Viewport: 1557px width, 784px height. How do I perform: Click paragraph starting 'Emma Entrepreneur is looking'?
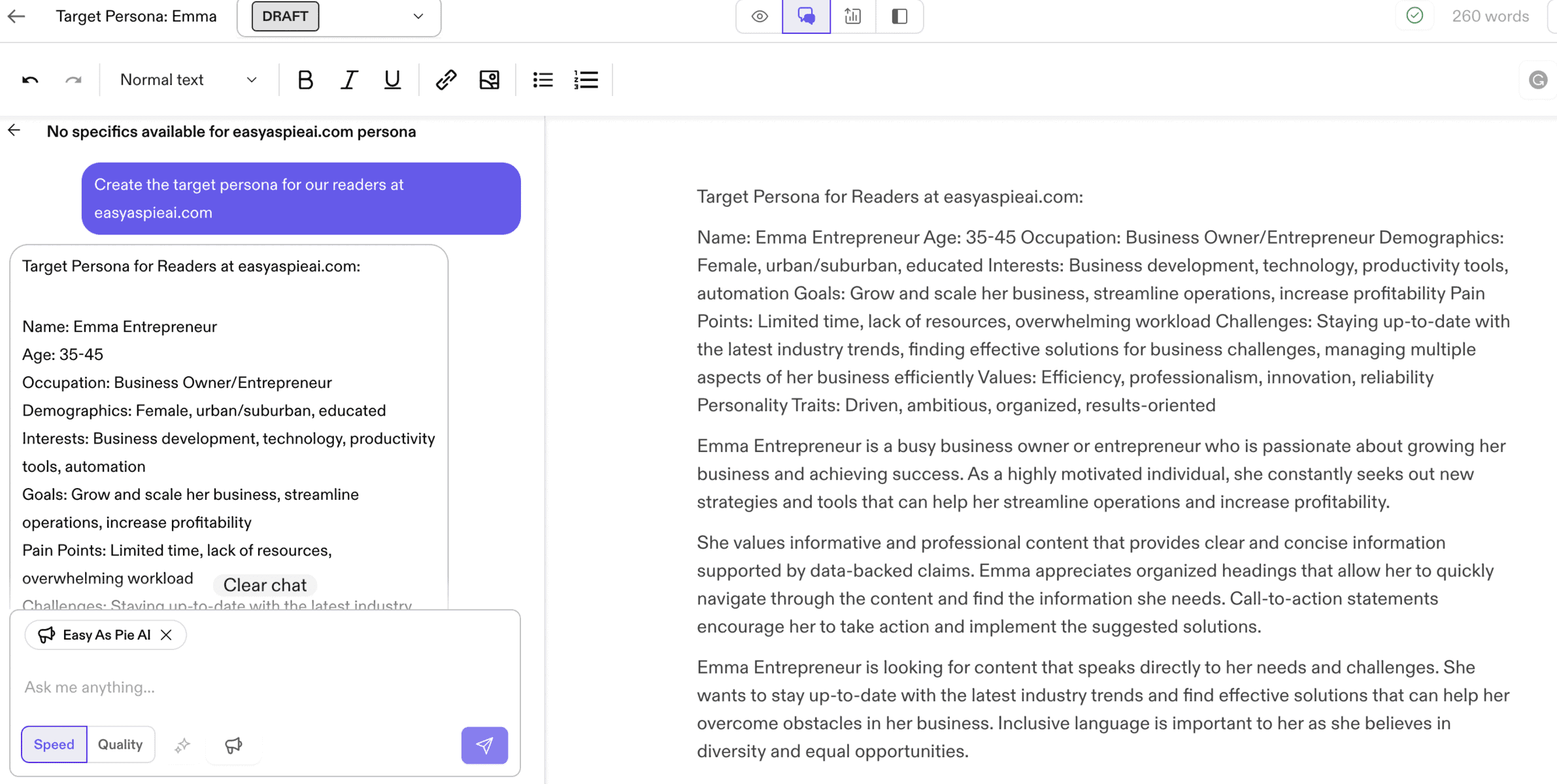point(1103,710)
